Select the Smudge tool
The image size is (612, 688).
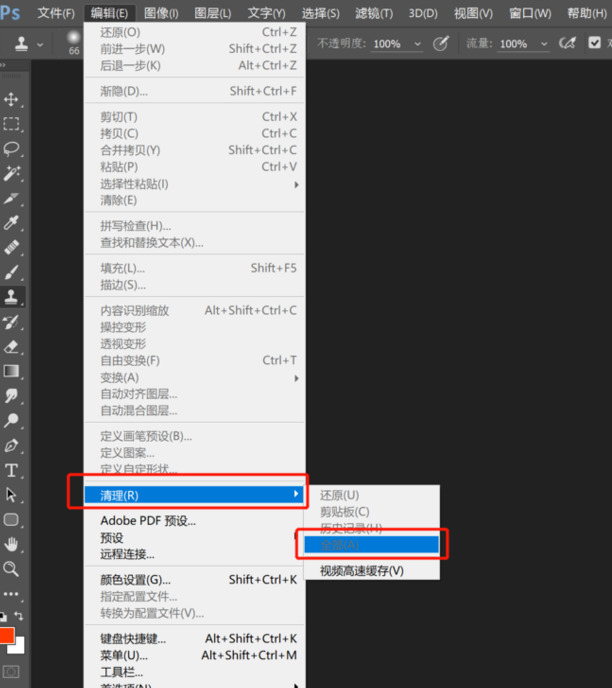[11, 396]
